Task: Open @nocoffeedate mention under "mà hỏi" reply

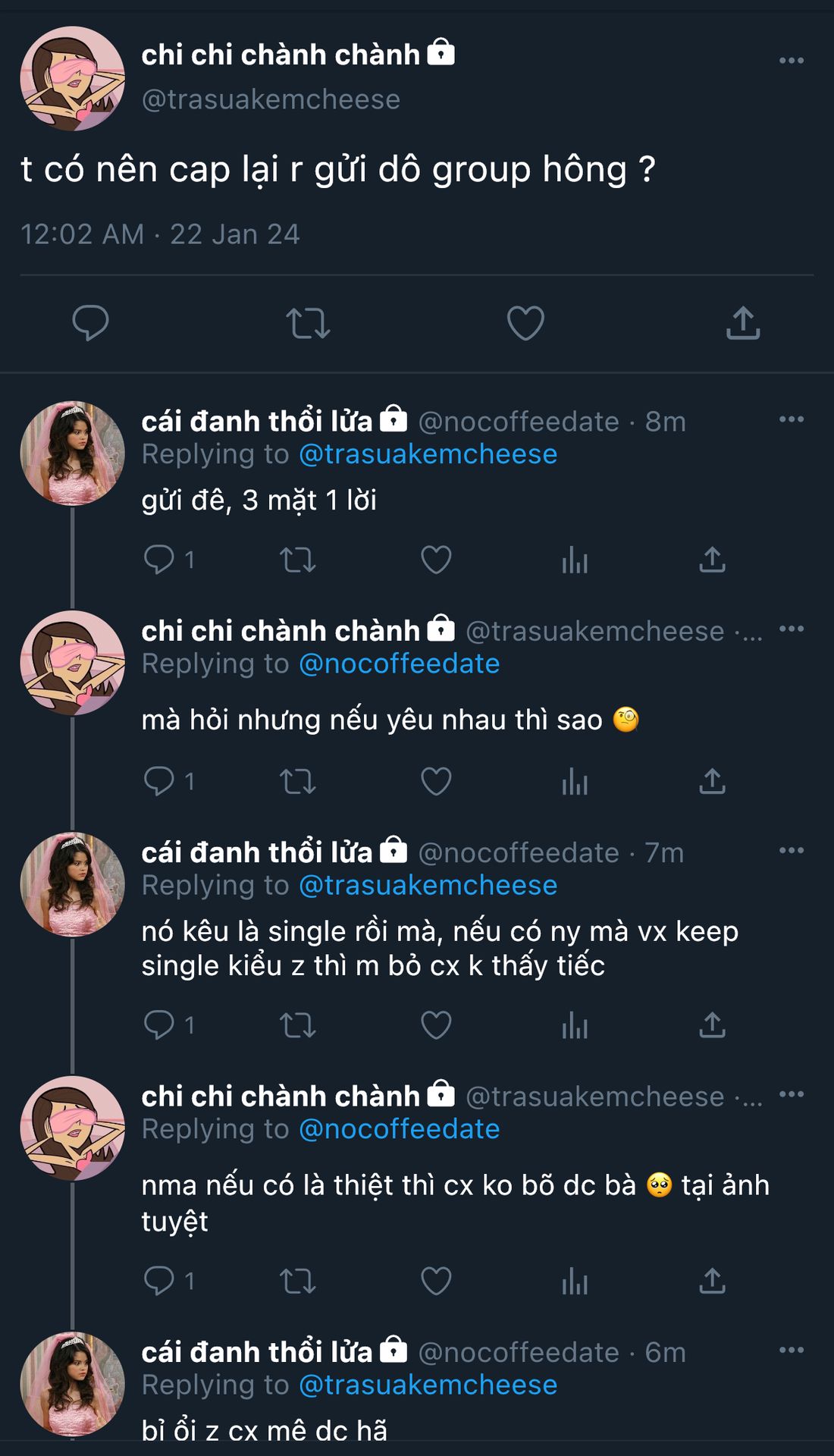Action: 400,664
